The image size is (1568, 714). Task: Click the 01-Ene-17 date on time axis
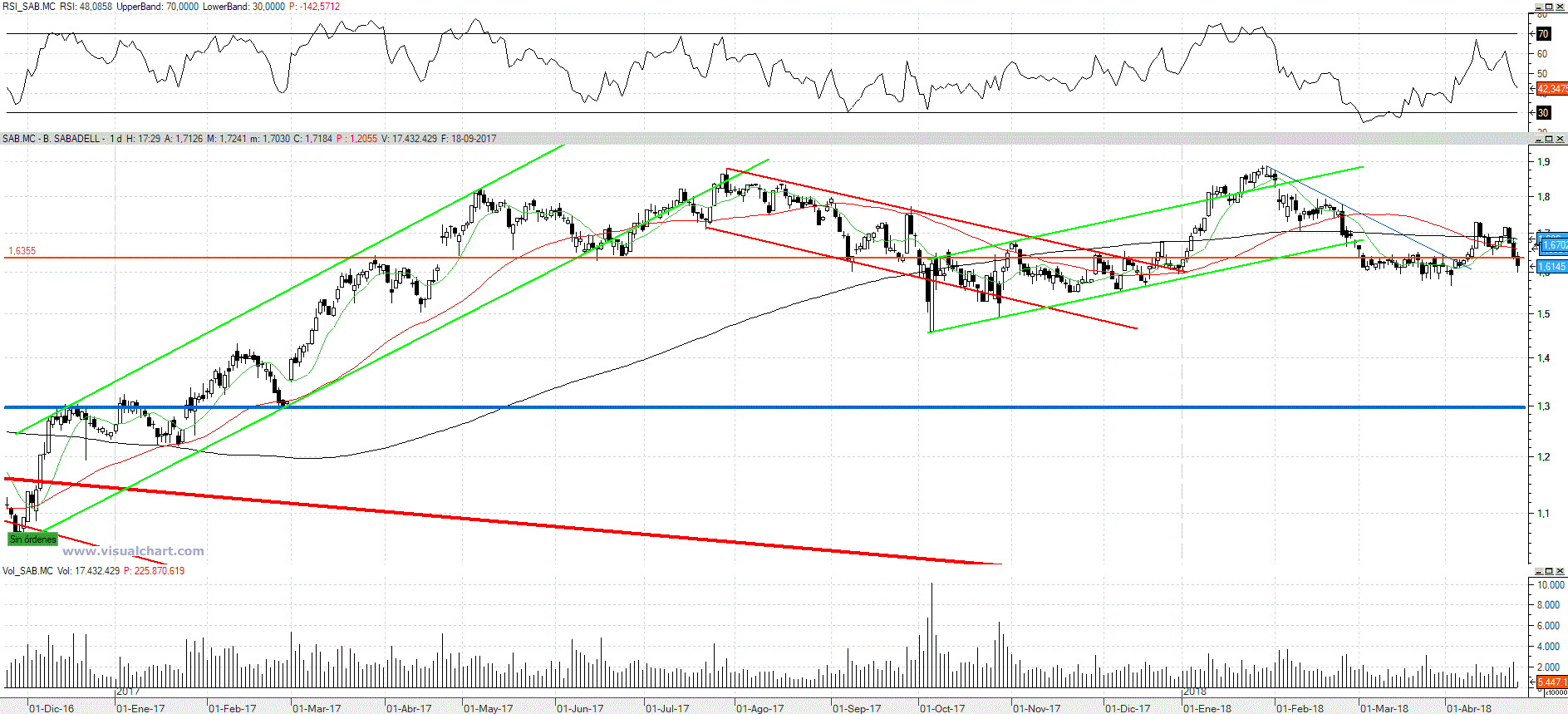(140, 709)
